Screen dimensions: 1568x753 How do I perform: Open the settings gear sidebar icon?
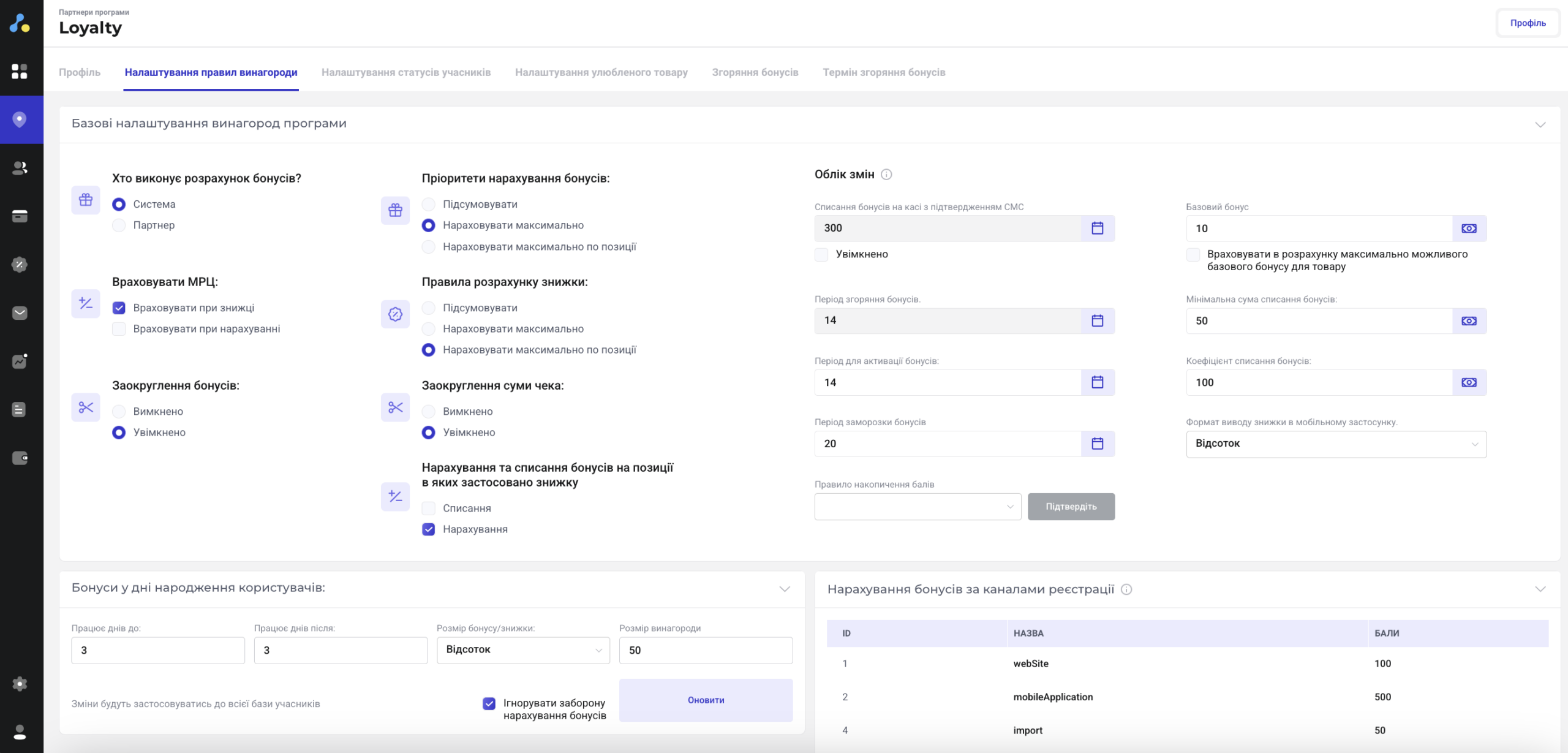(20, 684)
